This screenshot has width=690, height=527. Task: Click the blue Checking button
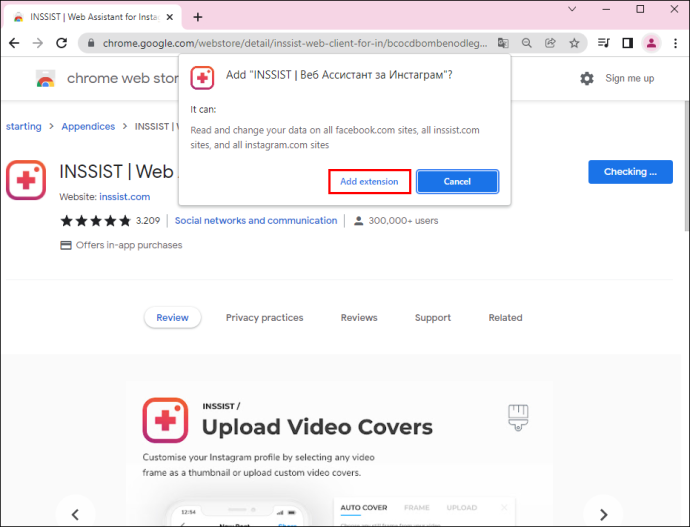pyautogui.click(x=630, y=172)
